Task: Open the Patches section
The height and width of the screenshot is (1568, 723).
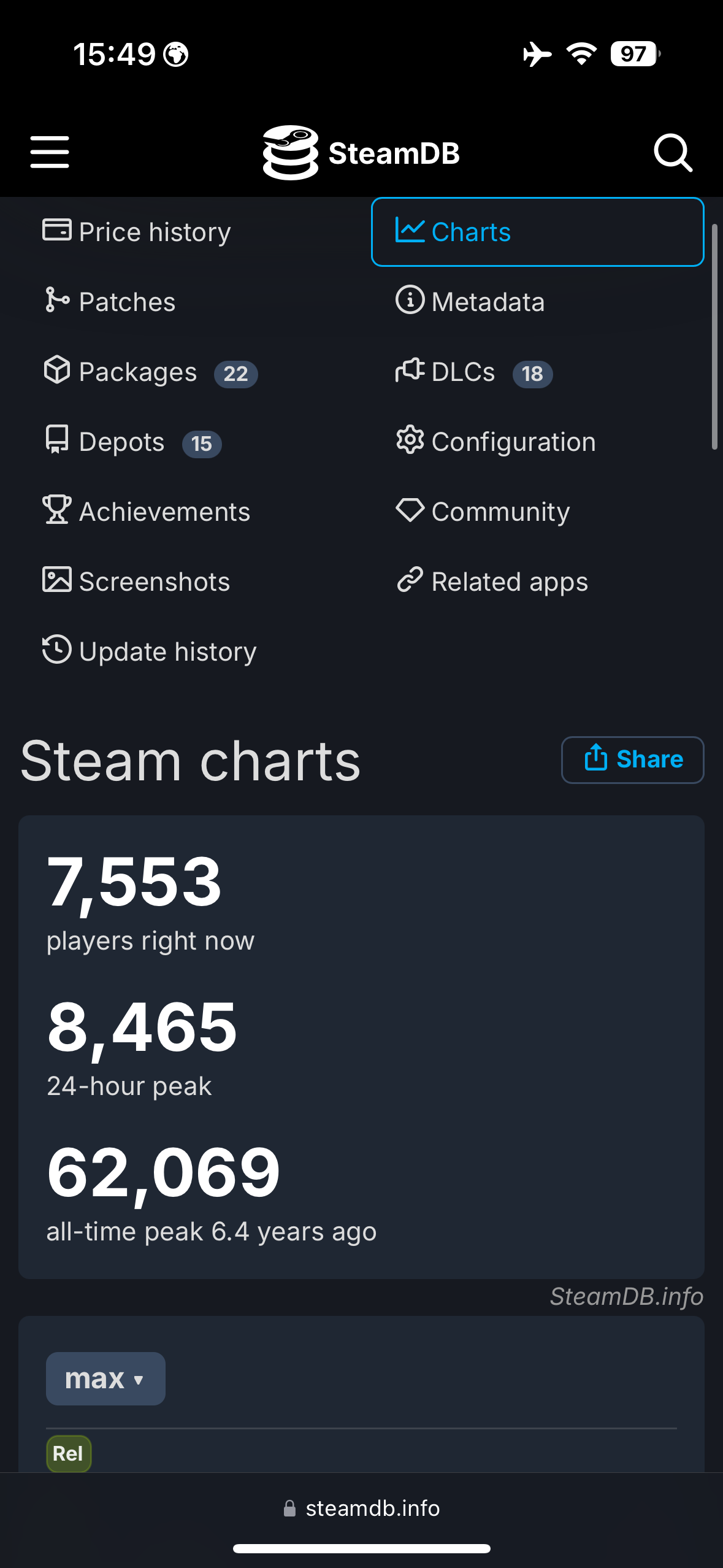Action: click(109, 302)
